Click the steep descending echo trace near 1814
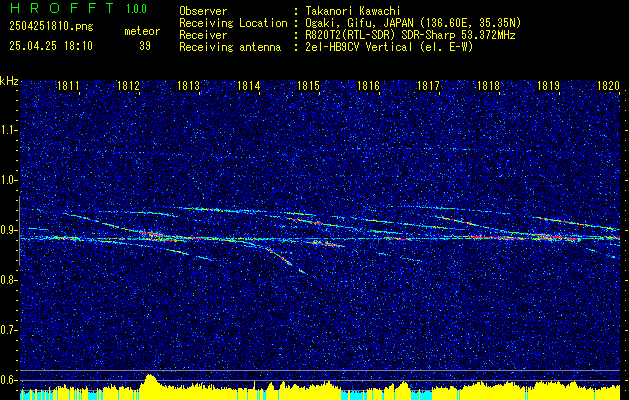This screenshot has width=629, height=400. coord(280,256)
